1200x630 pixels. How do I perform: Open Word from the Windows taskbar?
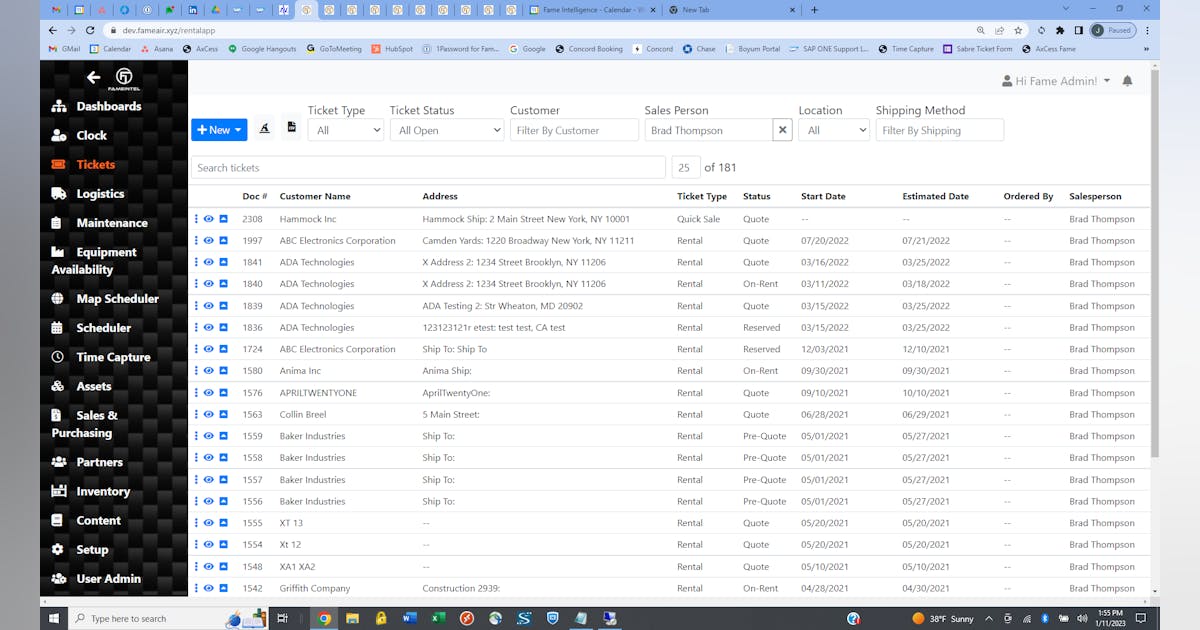[410, 618]
